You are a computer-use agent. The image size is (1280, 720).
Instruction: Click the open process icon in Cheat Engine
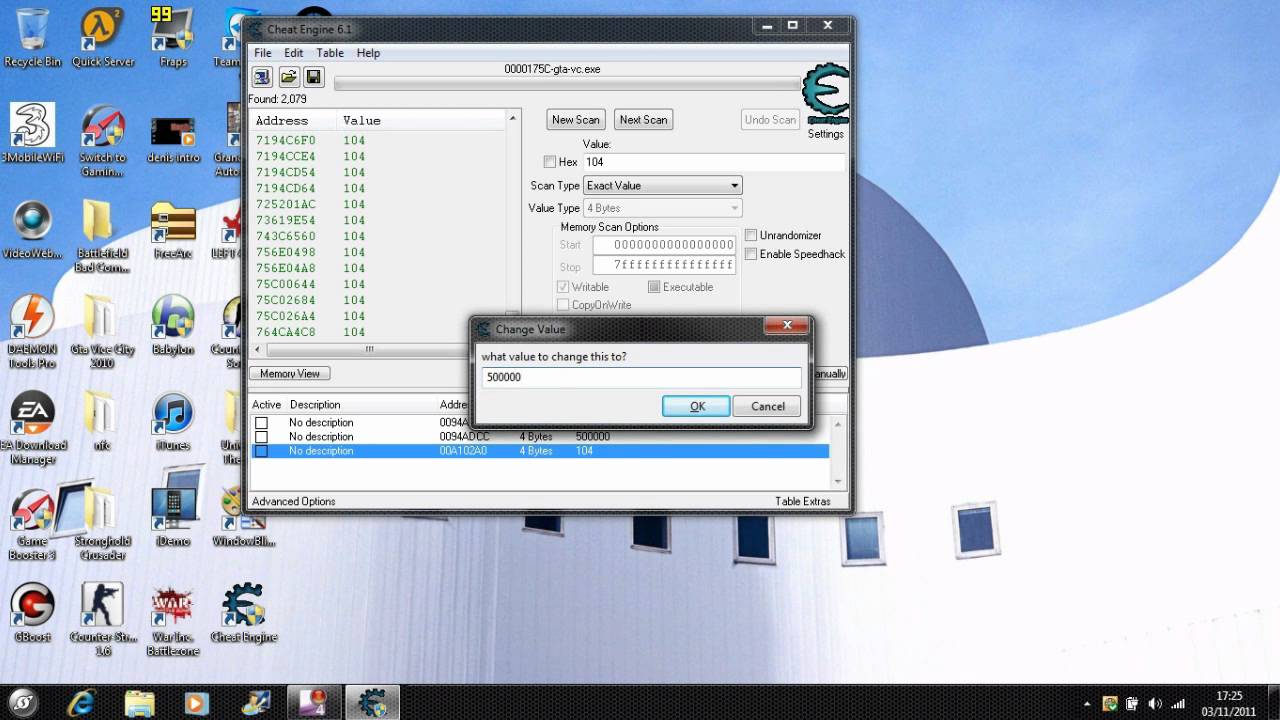(262, 77)
